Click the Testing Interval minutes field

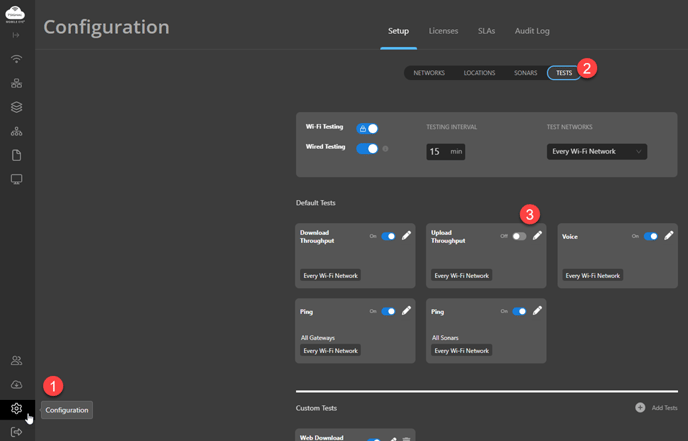coord(445,152)
